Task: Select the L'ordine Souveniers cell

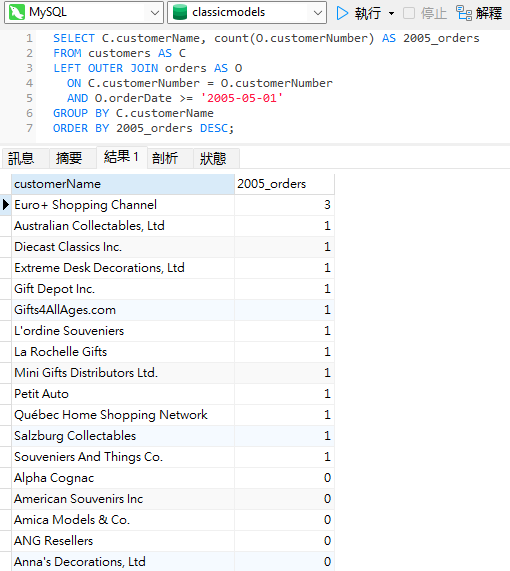Action: pos(123,331)
